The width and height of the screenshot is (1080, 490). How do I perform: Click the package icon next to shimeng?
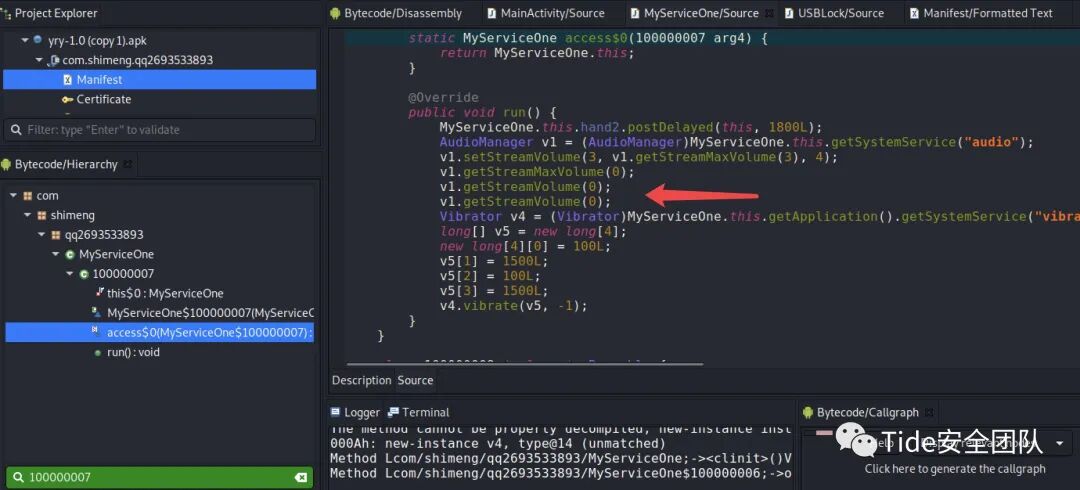tap(41, 215)
